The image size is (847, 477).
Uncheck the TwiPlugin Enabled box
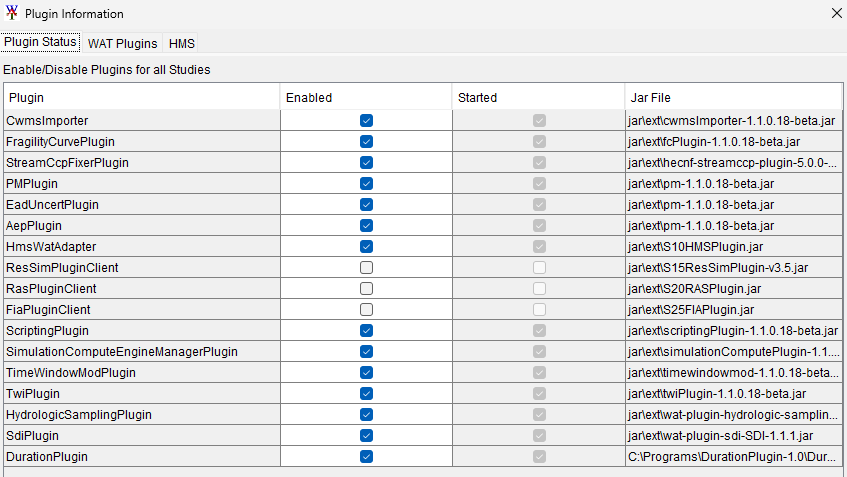pos(366,394)
